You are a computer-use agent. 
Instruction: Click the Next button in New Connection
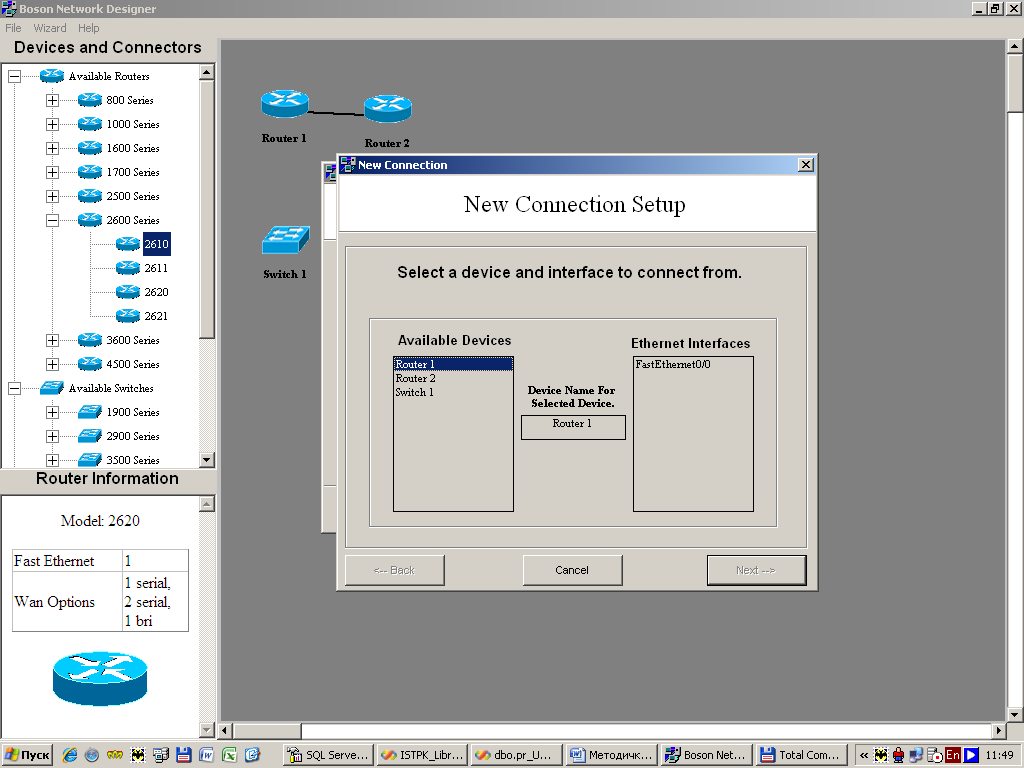[x=756, y=570]
